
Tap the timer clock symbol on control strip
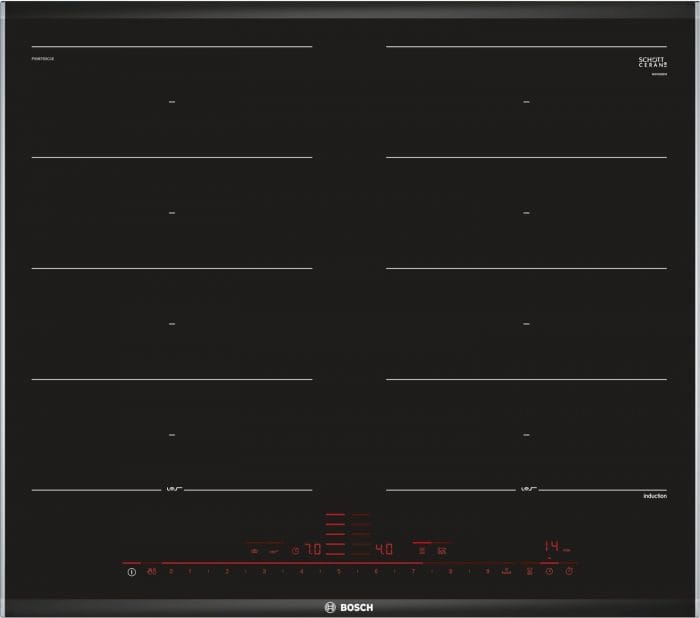pyautogui.click(x=550, y=571)
